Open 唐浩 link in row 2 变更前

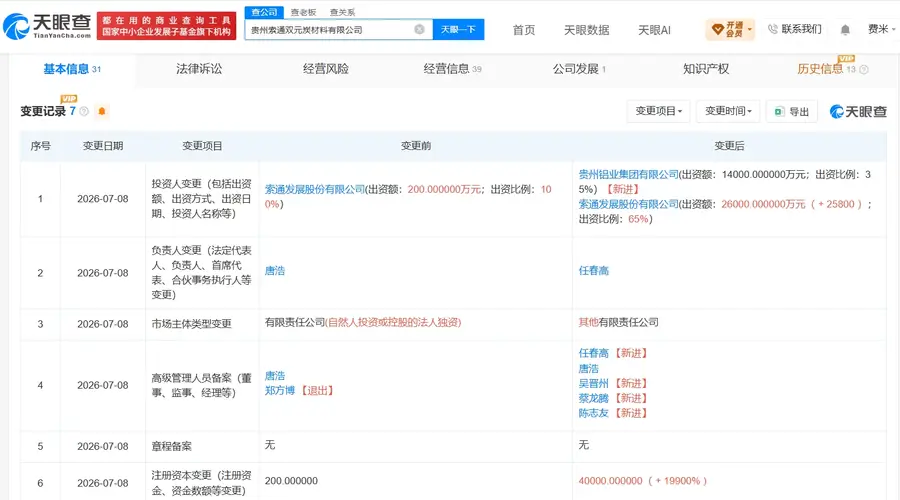point(274,271)
